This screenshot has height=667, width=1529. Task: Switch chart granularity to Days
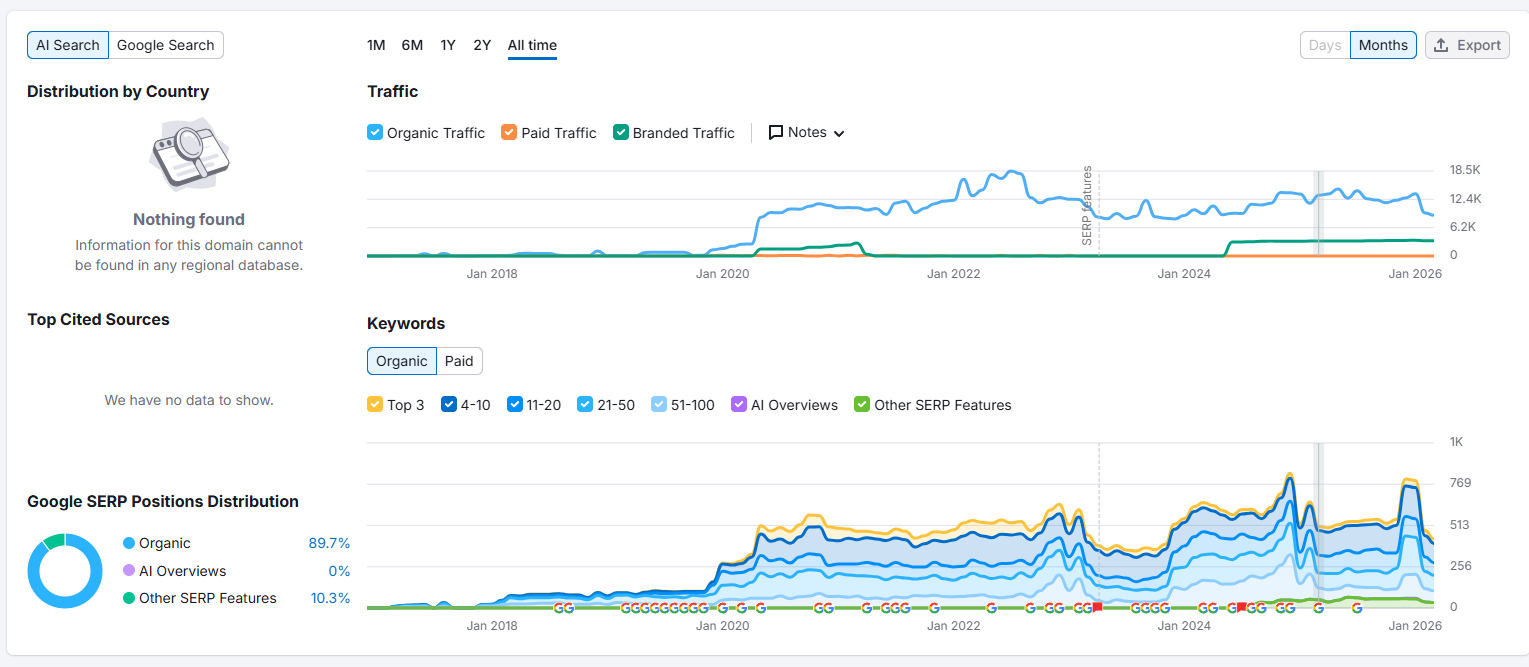[x=1324, y=45]
